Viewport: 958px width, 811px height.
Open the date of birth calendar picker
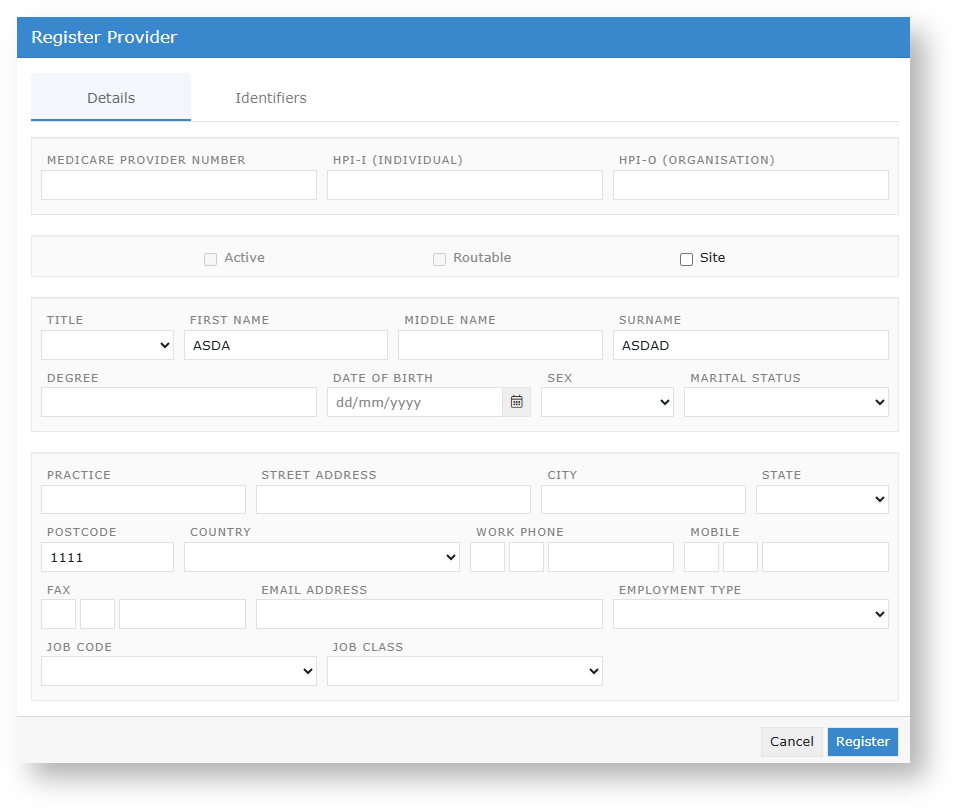tap(516, 402)
